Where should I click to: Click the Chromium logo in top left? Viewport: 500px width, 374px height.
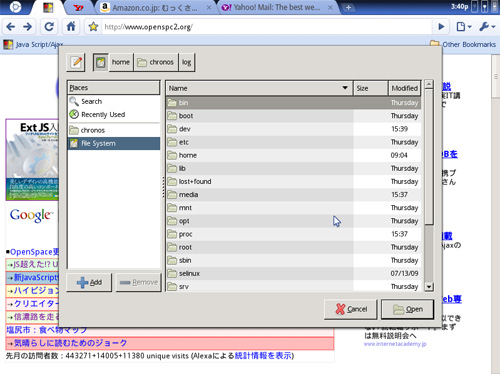pyautogui.click(x=15, y=7)
